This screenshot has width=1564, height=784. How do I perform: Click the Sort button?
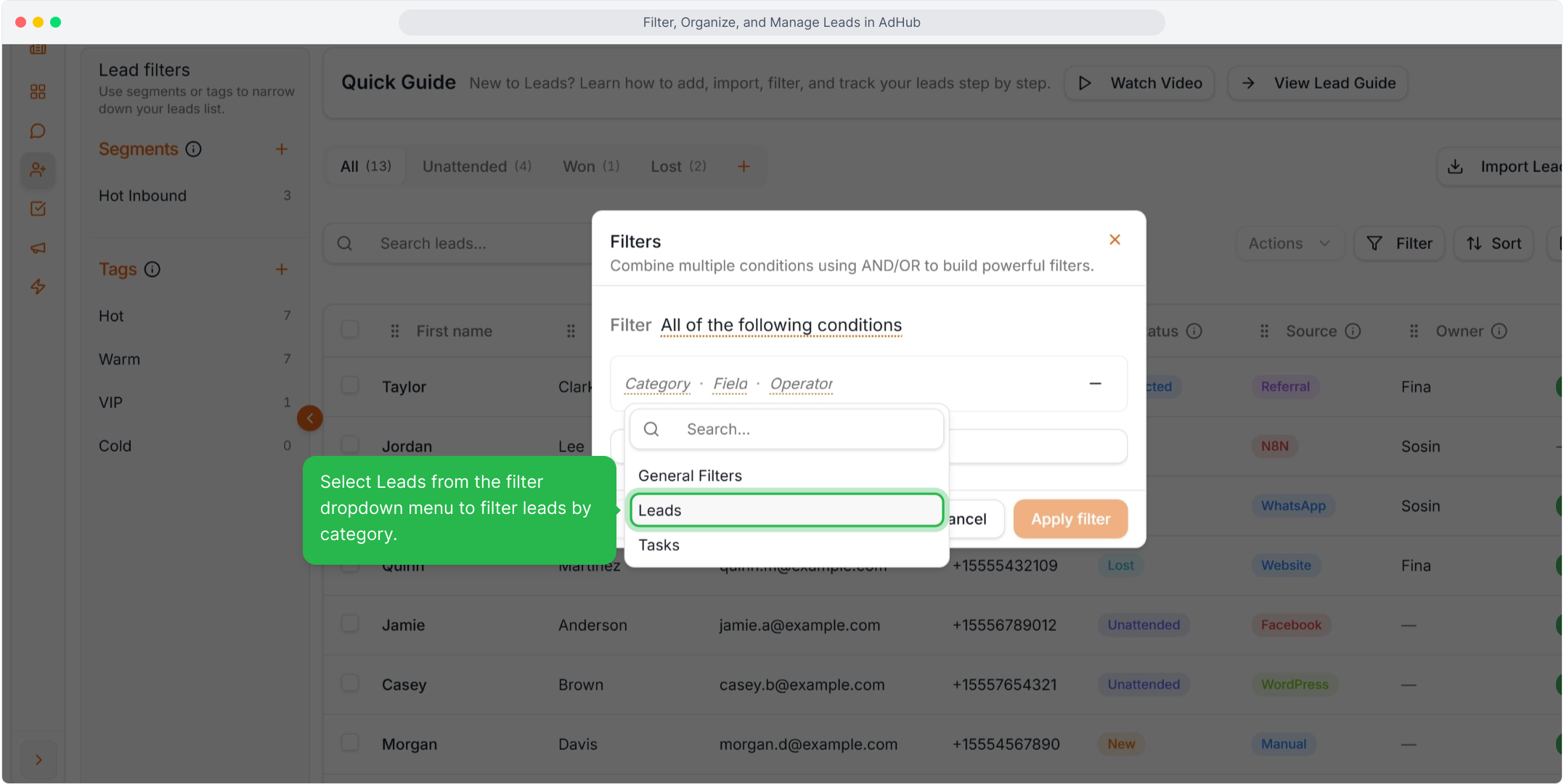(1494, 243)
